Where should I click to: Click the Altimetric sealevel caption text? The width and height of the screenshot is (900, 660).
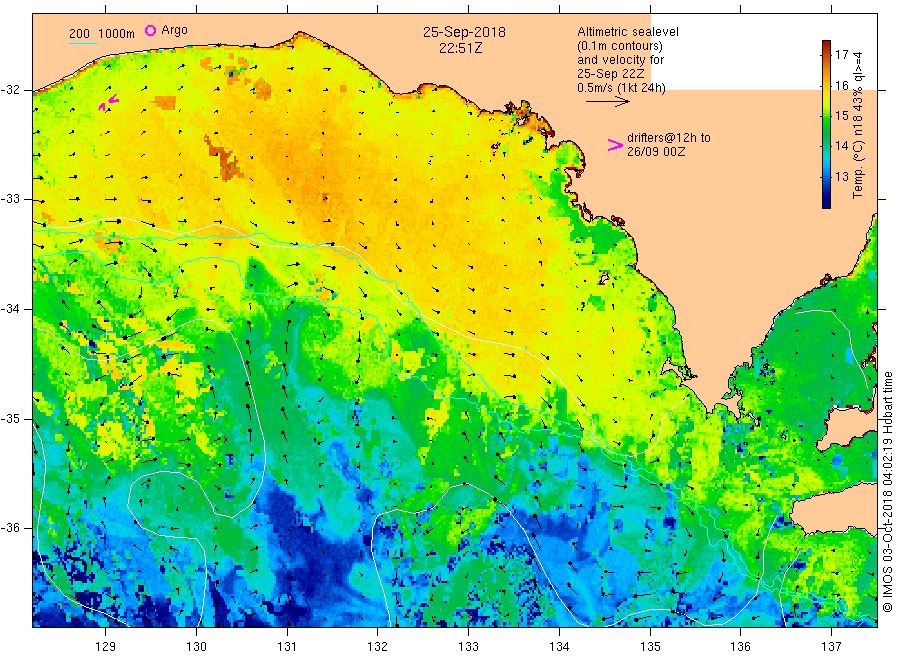628,32
